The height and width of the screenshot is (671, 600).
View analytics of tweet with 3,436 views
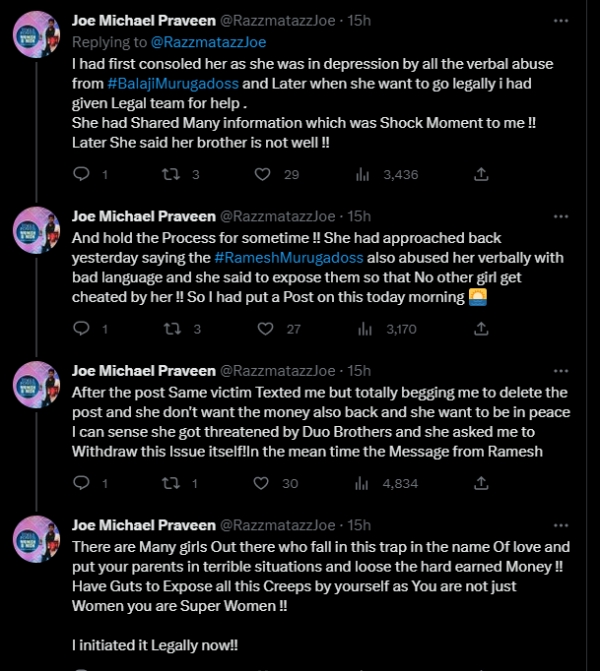pos(362,174)
